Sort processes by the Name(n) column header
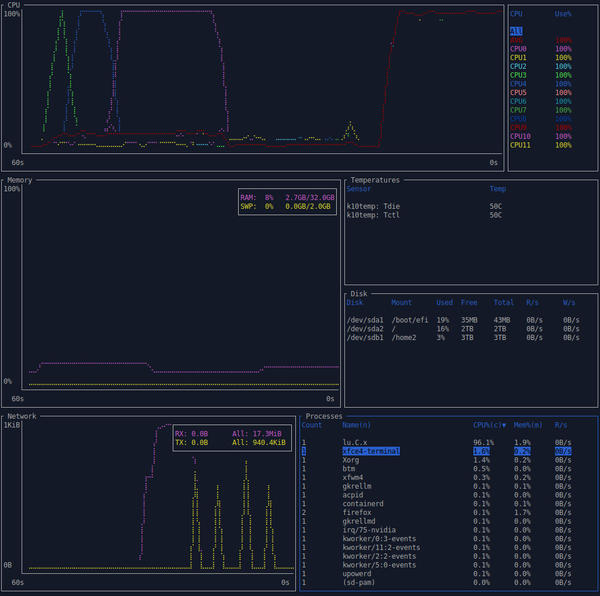The width and height of the screenshot is (600, 596). click(x=356, y=425)
